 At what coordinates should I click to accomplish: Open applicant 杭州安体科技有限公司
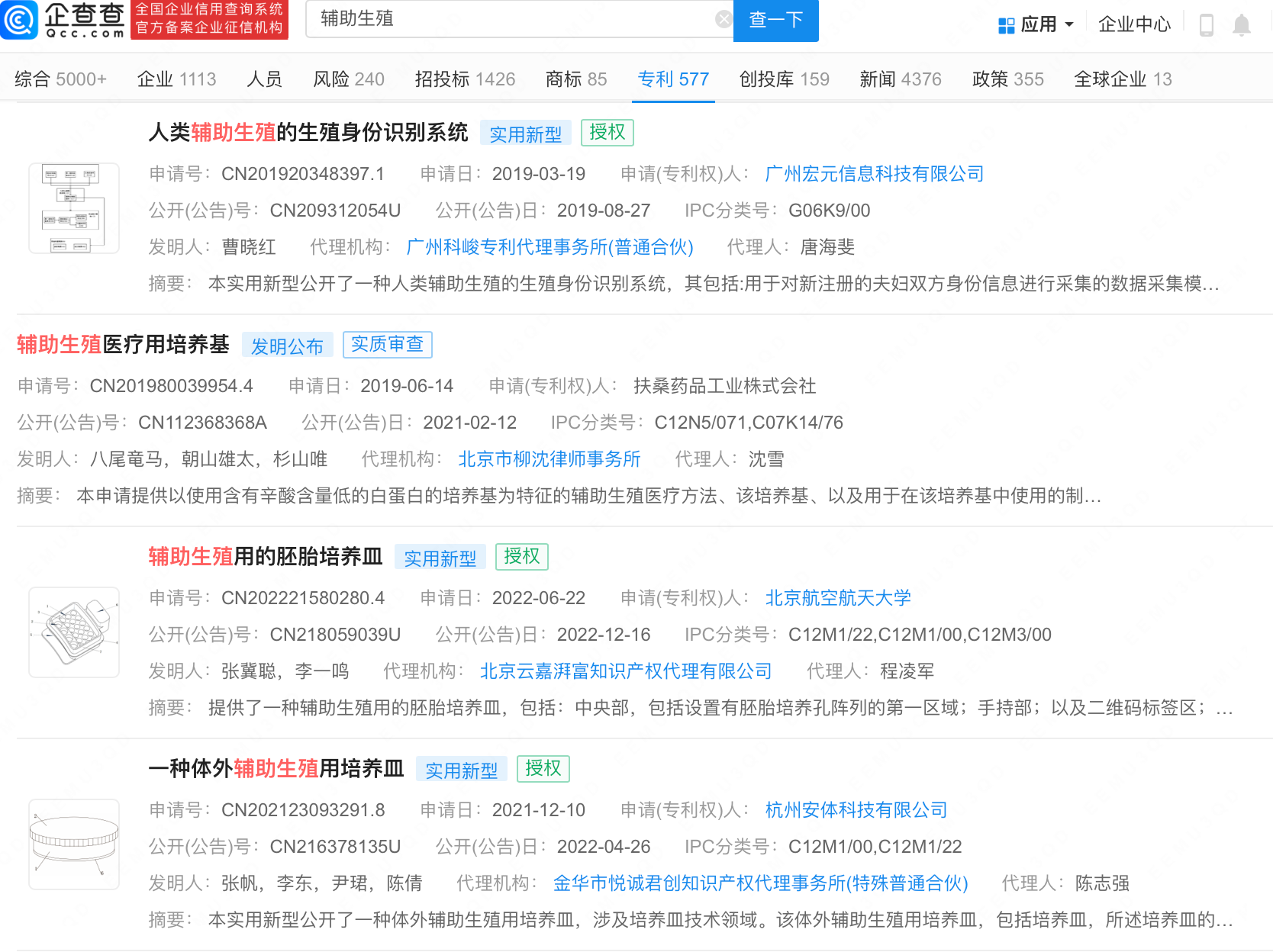tap(856, 810)
